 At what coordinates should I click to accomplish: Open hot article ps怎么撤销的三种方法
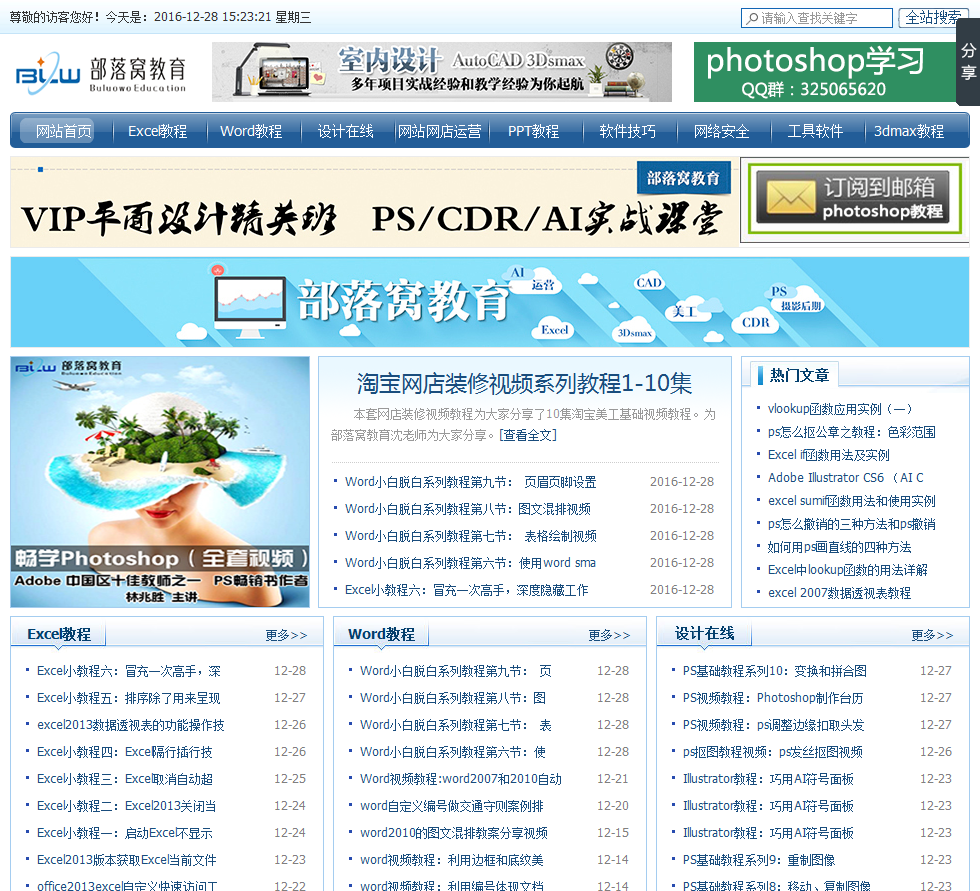851,524
